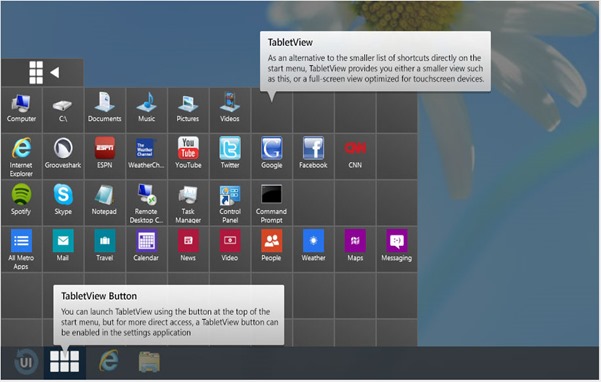601x382 pixels.
Task: Open the Videos library tile
Action: [x=230, y=110]
